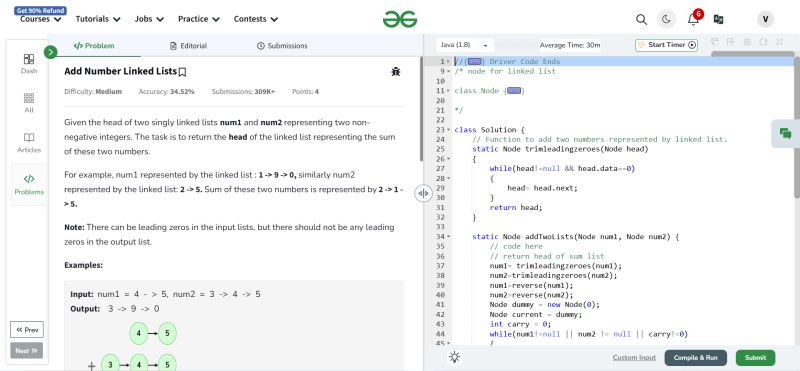Click the GeeksforGeeks logo
800x371 pixels.
[400, 19]
